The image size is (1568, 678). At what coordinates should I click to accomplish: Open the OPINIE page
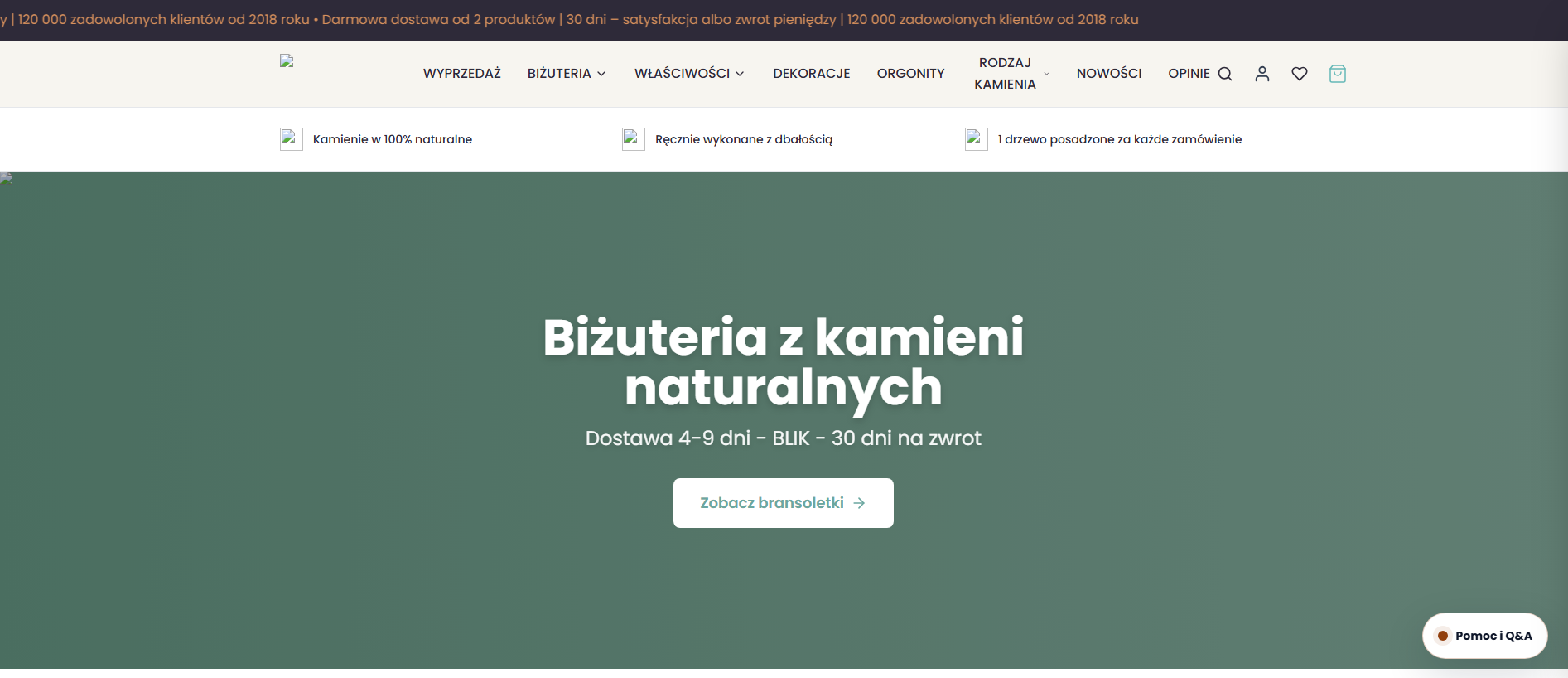tap(1189, 74)
